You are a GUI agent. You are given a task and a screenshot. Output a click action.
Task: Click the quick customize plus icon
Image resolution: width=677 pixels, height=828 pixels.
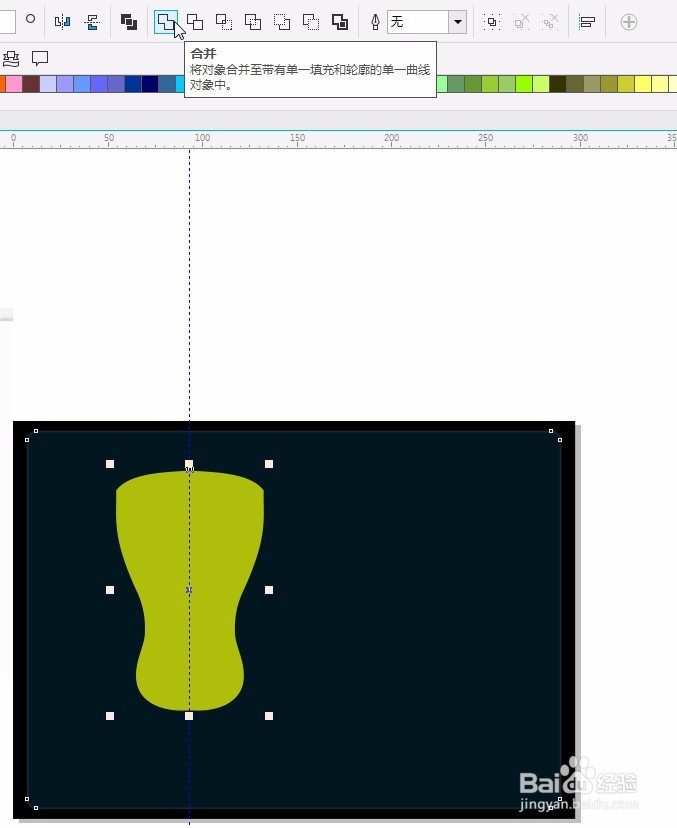[628, 22]
